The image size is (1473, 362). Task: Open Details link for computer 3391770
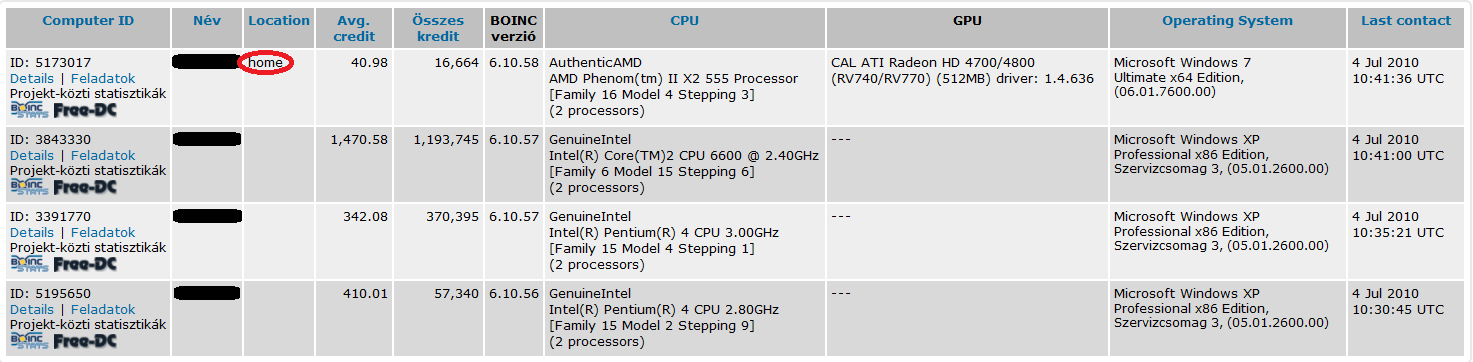point(32,232)
